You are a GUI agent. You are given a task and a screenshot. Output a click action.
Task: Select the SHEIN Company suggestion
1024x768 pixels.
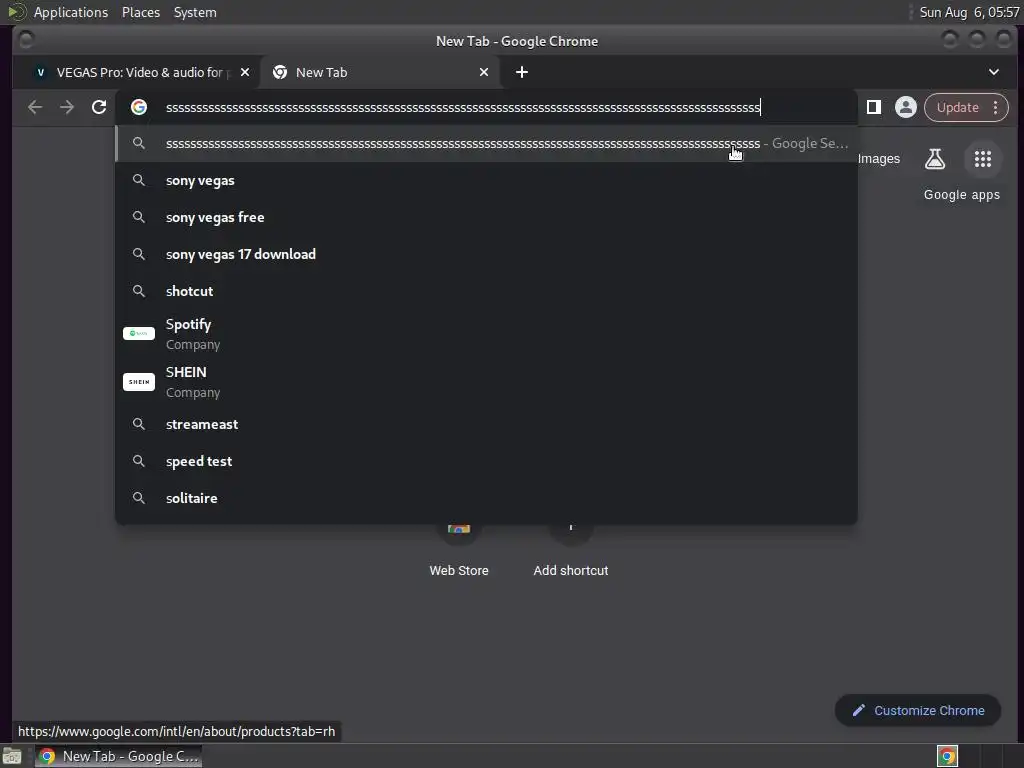(x=486, y=382)
